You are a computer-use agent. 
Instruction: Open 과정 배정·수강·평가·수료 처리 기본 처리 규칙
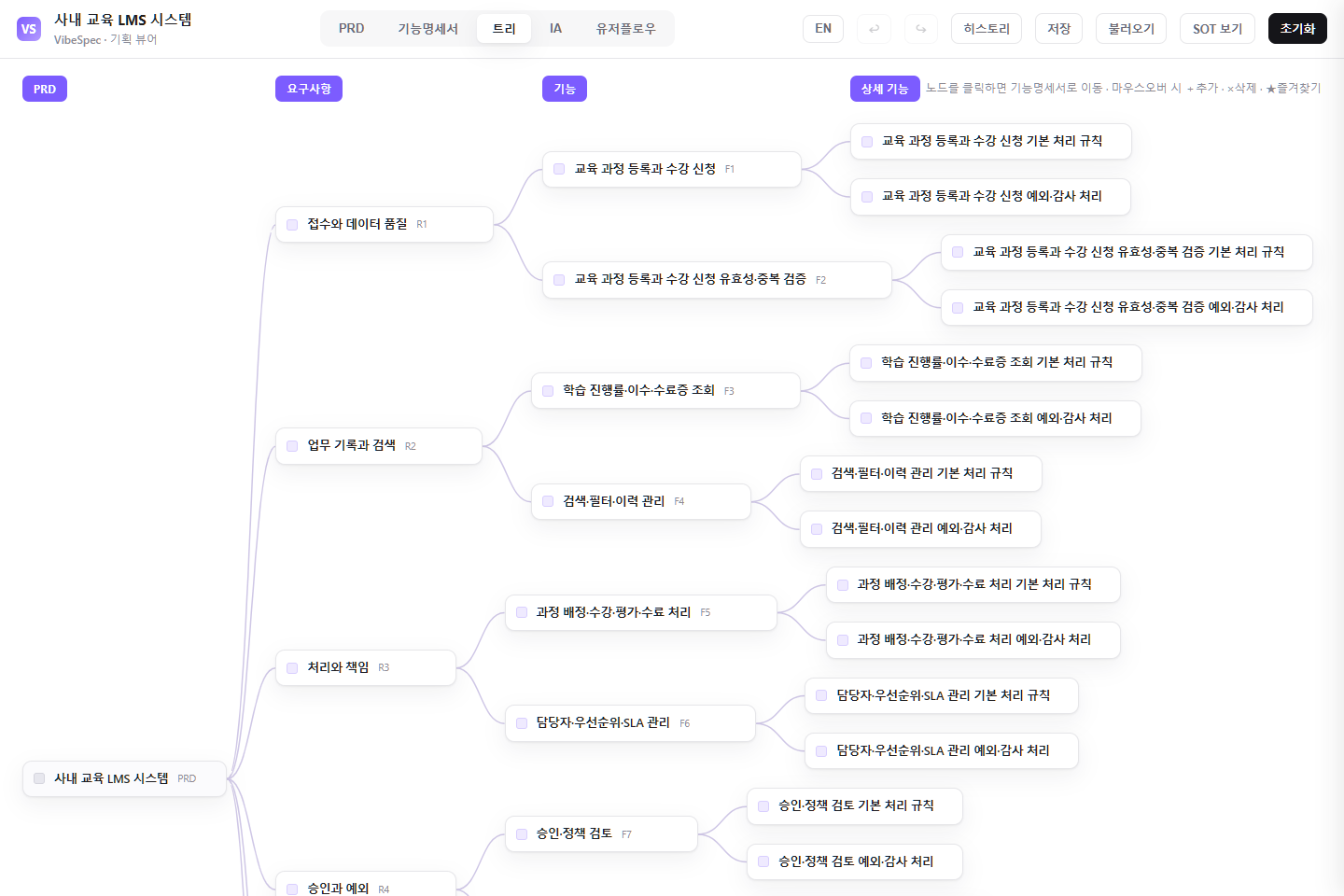[x=973, y=585]
